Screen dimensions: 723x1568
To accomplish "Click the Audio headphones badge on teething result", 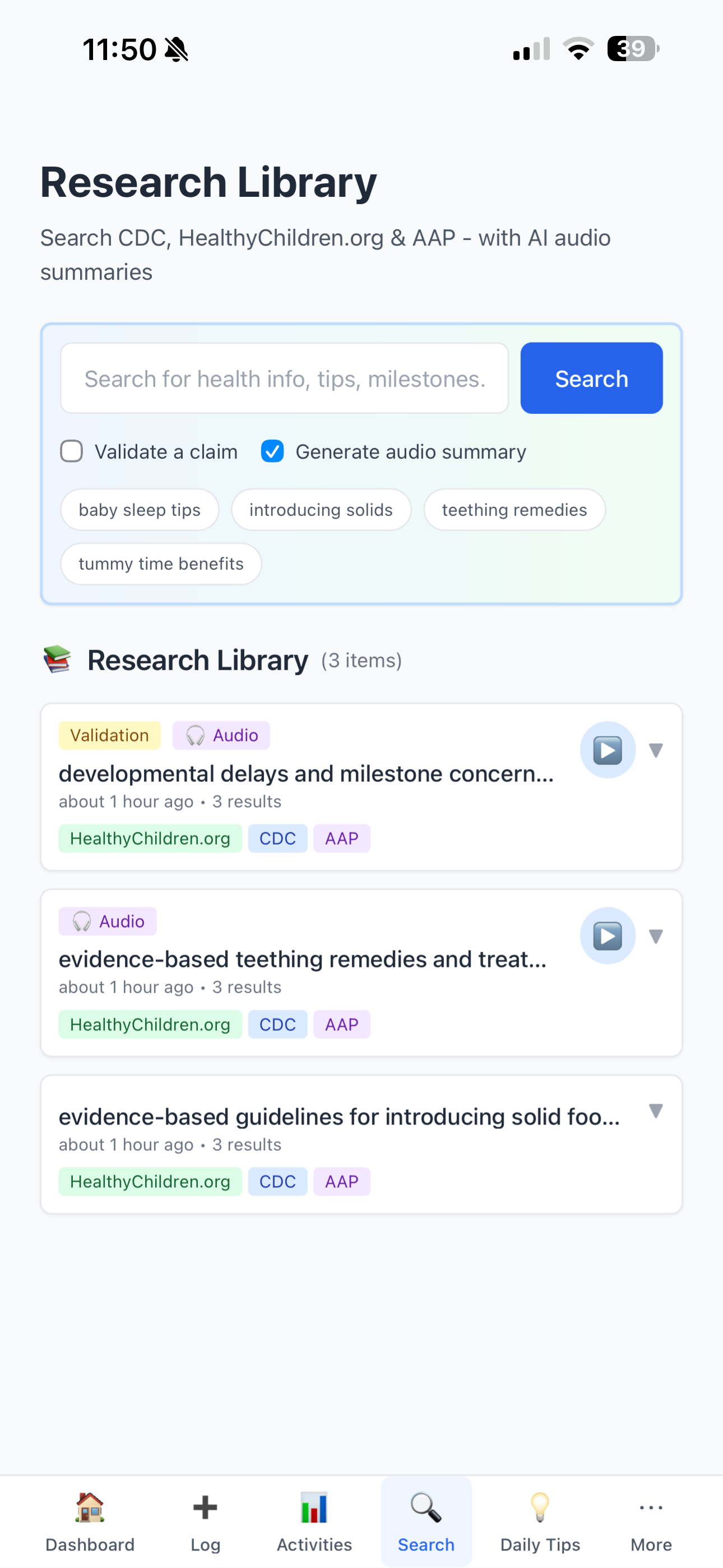I will click(107, 921).
